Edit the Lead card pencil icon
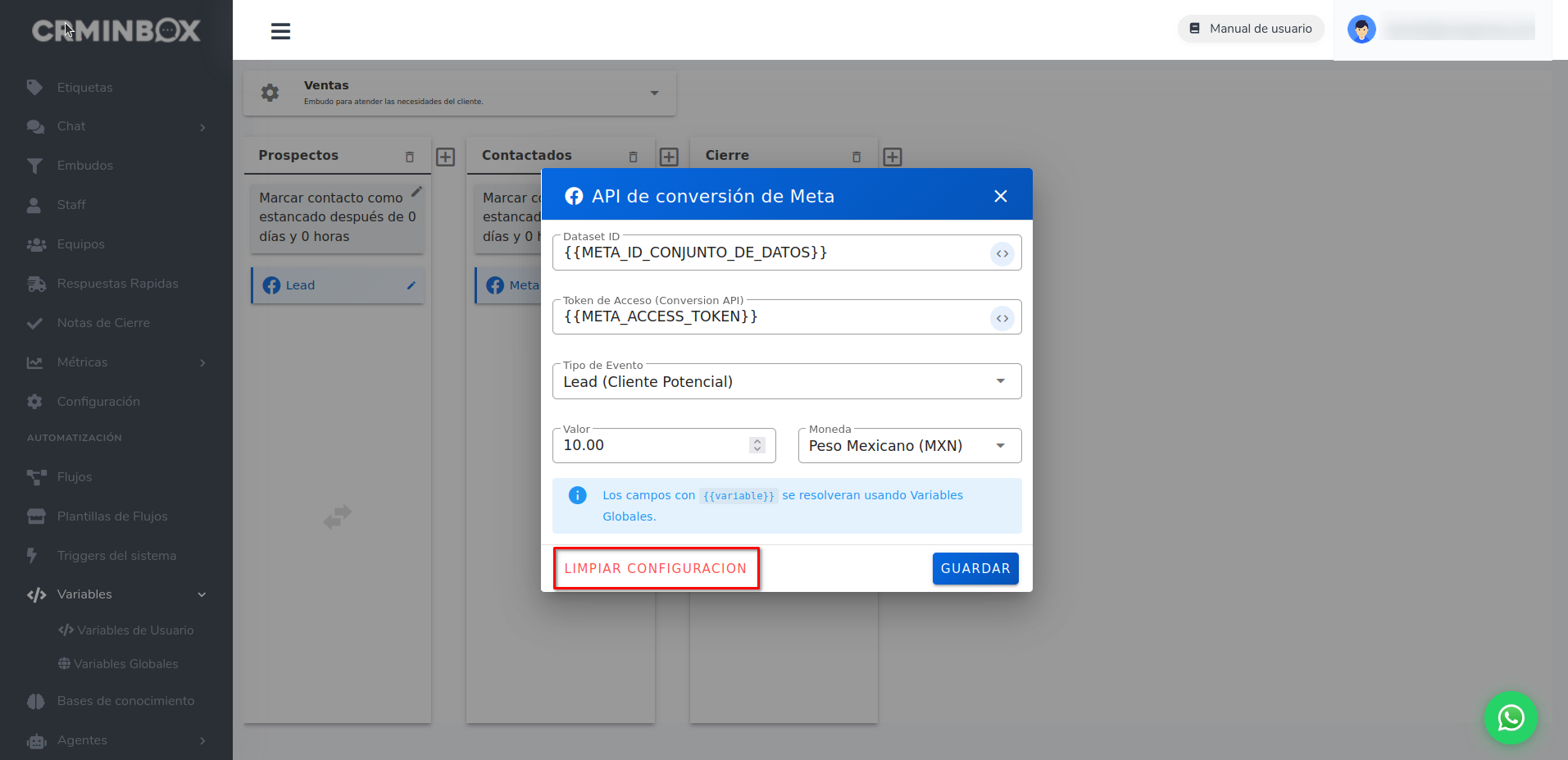This screenshot has height=760, width=1568. click(x=411, y=285)
